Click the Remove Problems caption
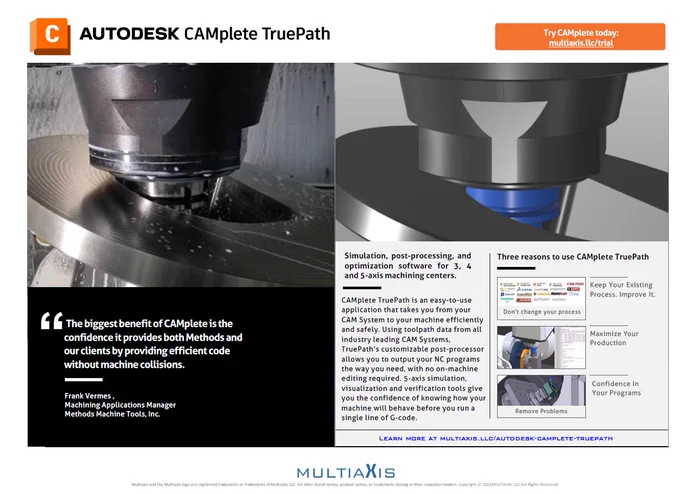680x494 pixels. click(x=541, y=411)
